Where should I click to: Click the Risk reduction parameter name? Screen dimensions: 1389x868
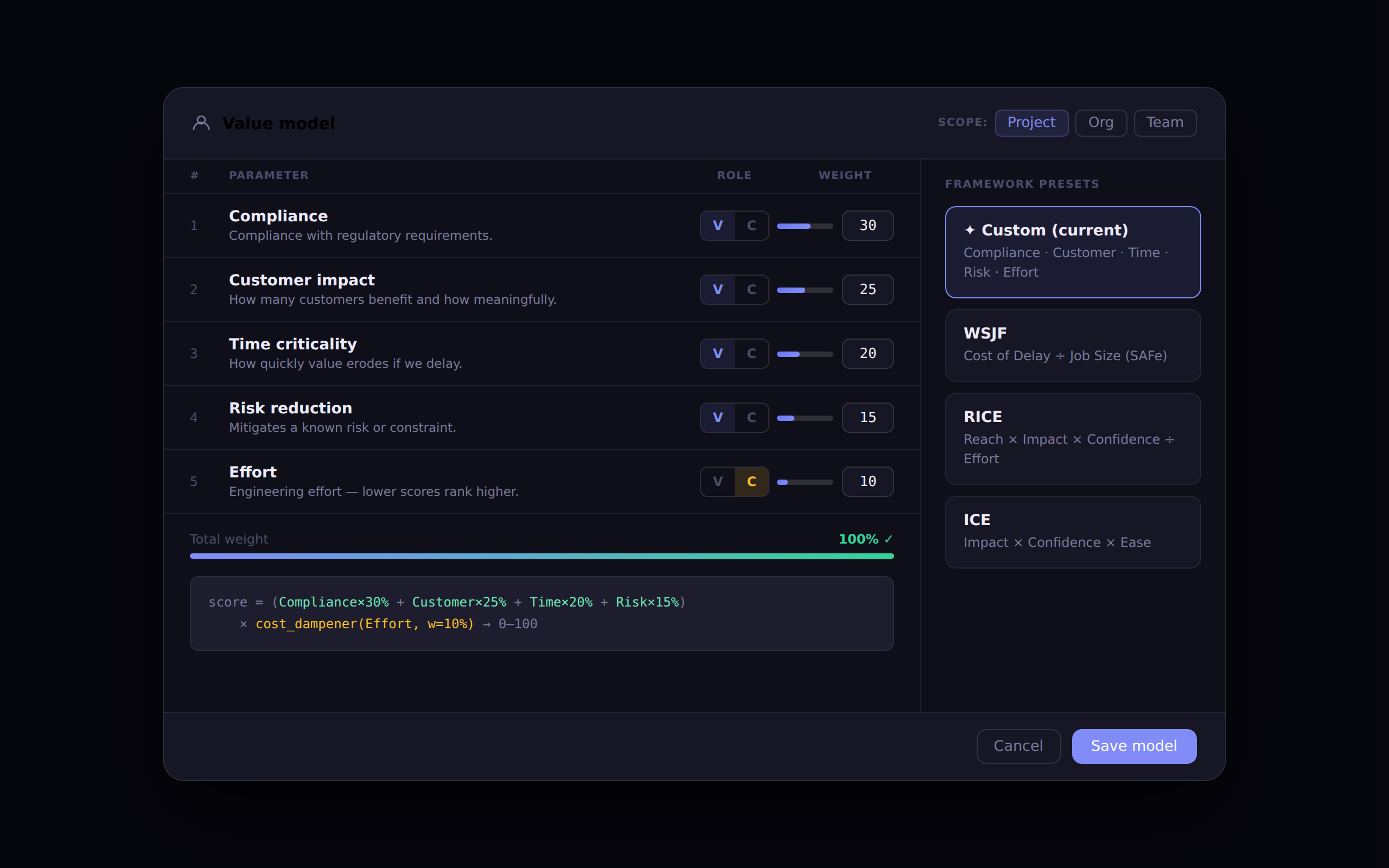[290, 408]
